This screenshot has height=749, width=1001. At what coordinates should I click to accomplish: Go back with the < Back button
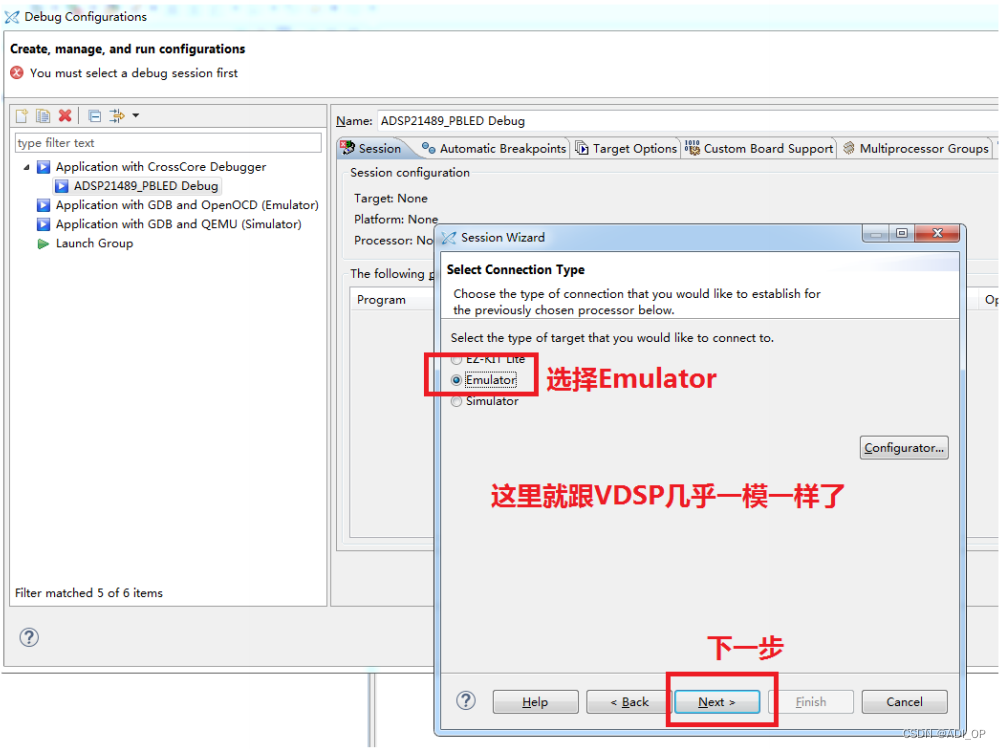pos(629,702)
